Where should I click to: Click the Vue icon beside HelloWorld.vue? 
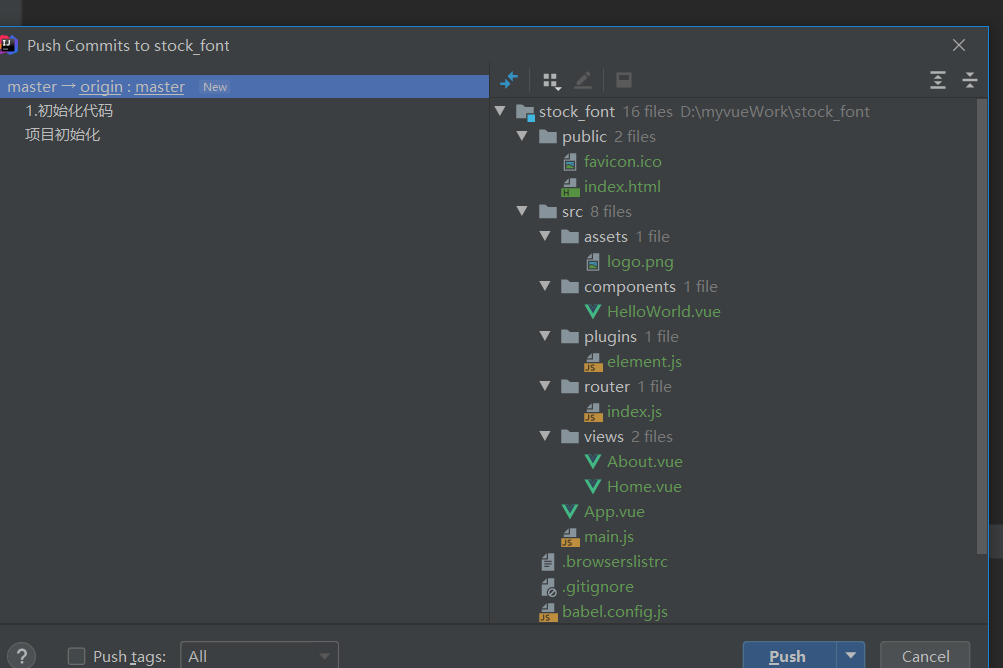click(x=593, y=312)
